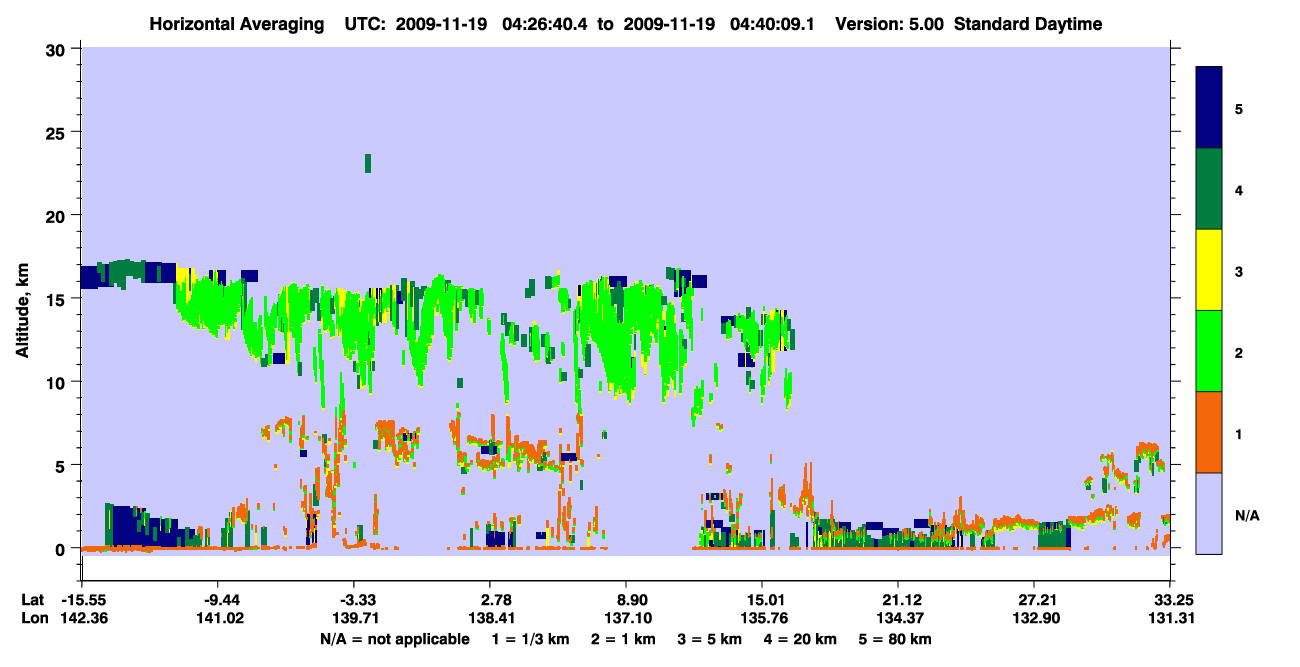Click the y-axis tick label 0
Viewport: 1300px width, 667px height.
click(x=63, y=549)
